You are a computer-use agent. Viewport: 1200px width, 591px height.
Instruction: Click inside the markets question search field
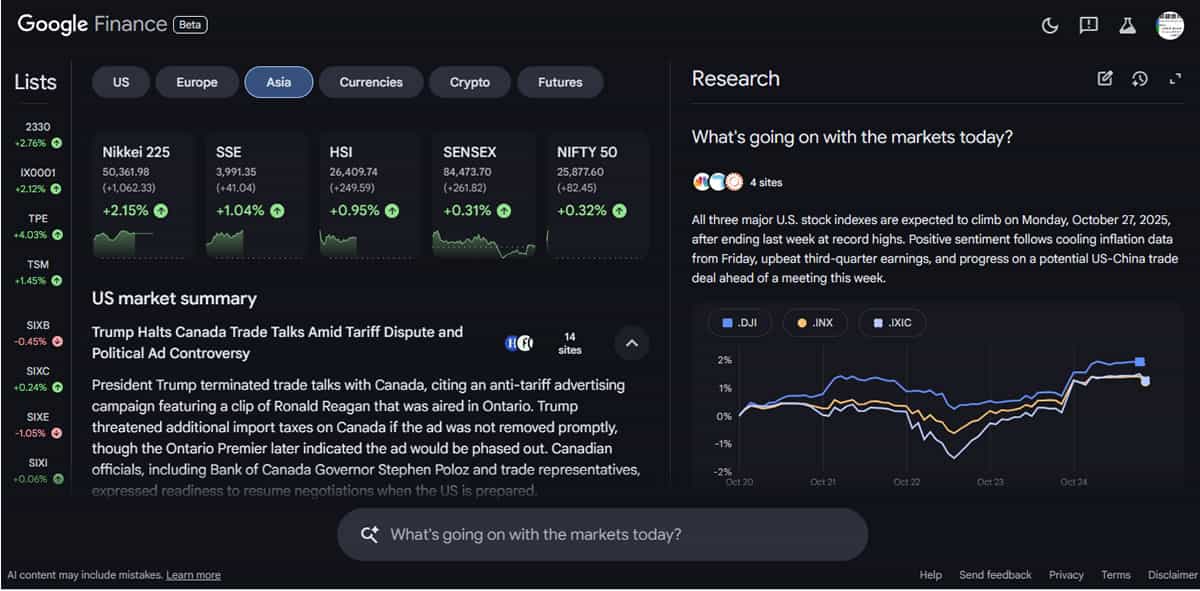600,536
